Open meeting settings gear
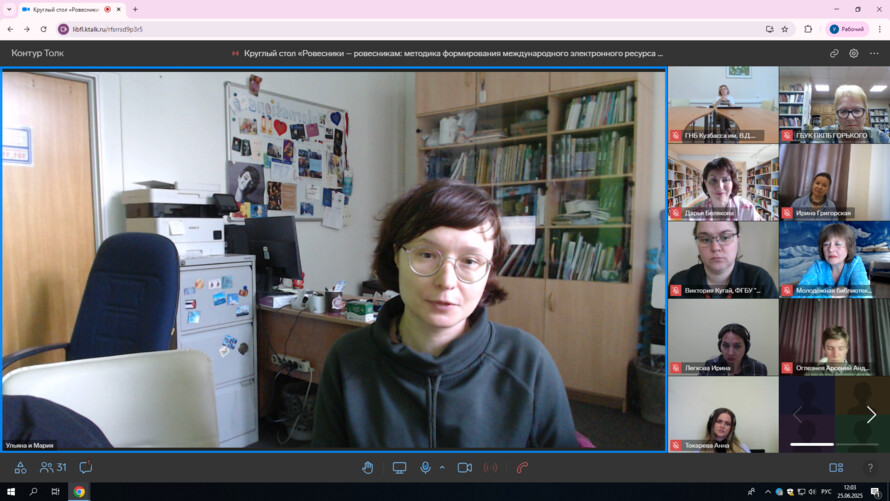The height and width of the screenshot is (501, 890). pos(854,53)
